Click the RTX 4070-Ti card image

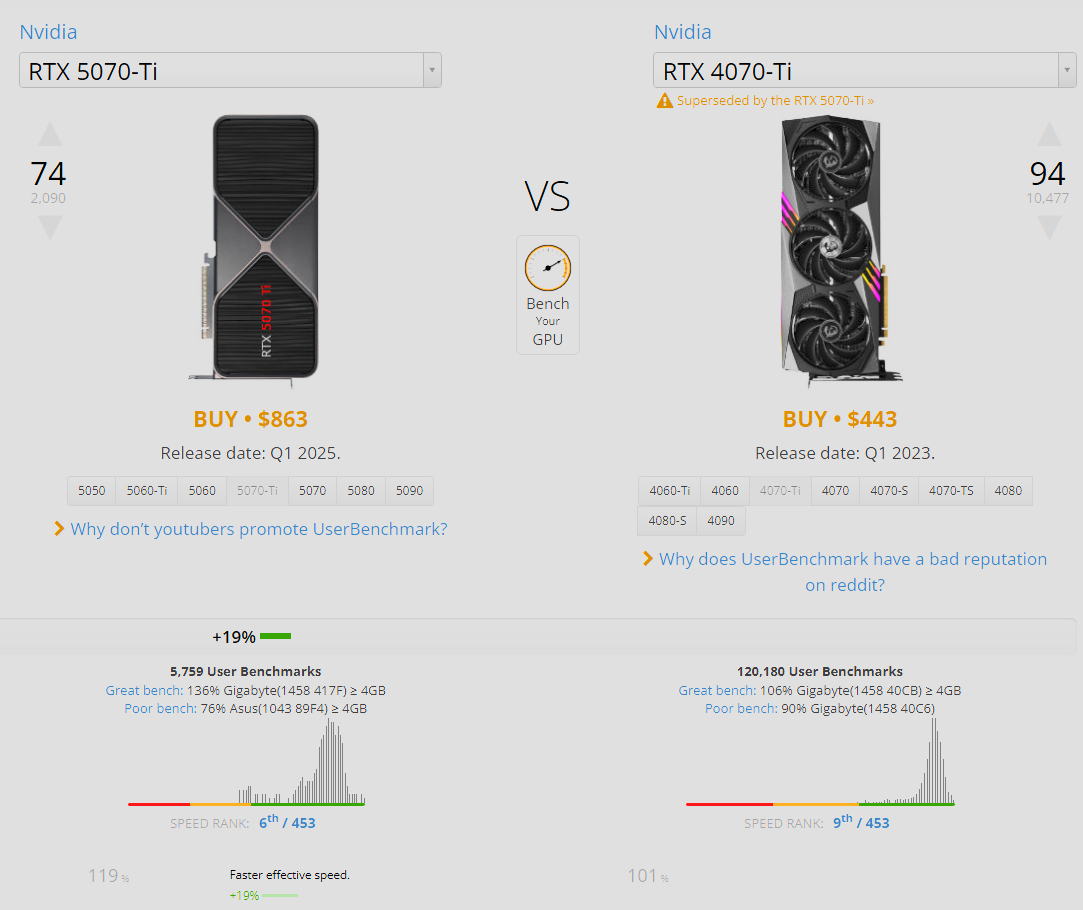point(832,250)
